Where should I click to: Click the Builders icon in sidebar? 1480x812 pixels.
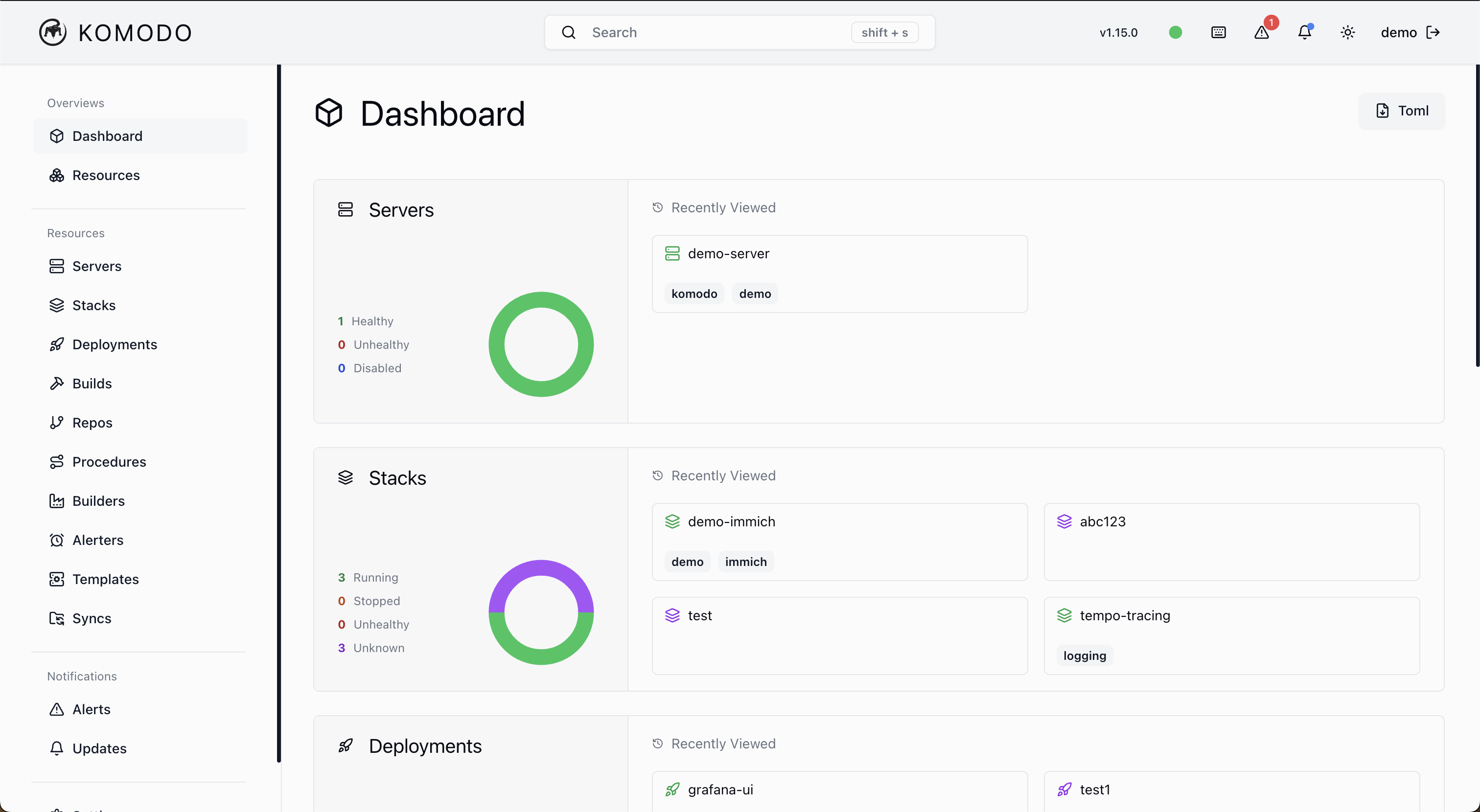click(57, 501)
